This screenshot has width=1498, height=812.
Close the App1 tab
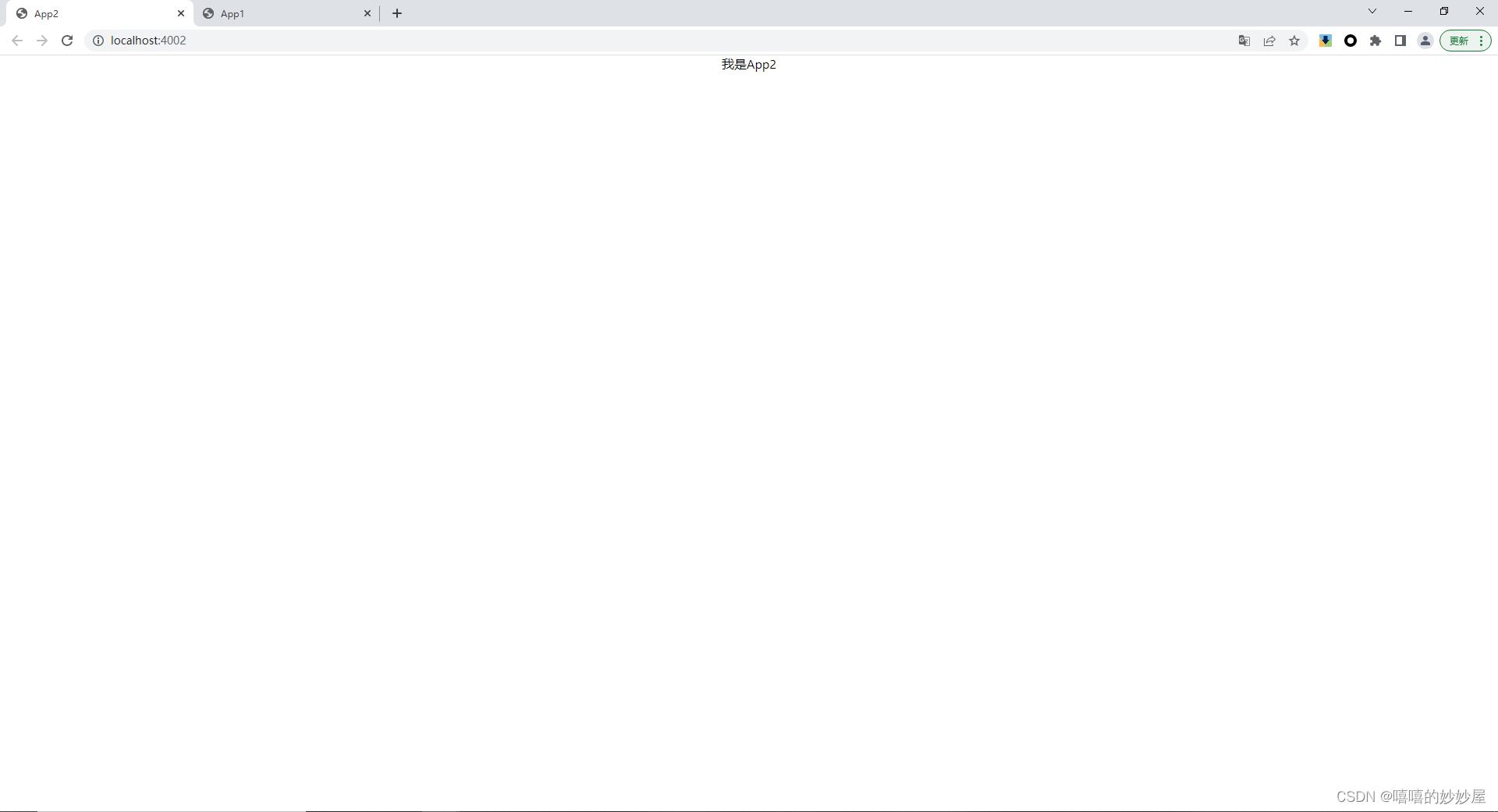[x=367, y=13]
